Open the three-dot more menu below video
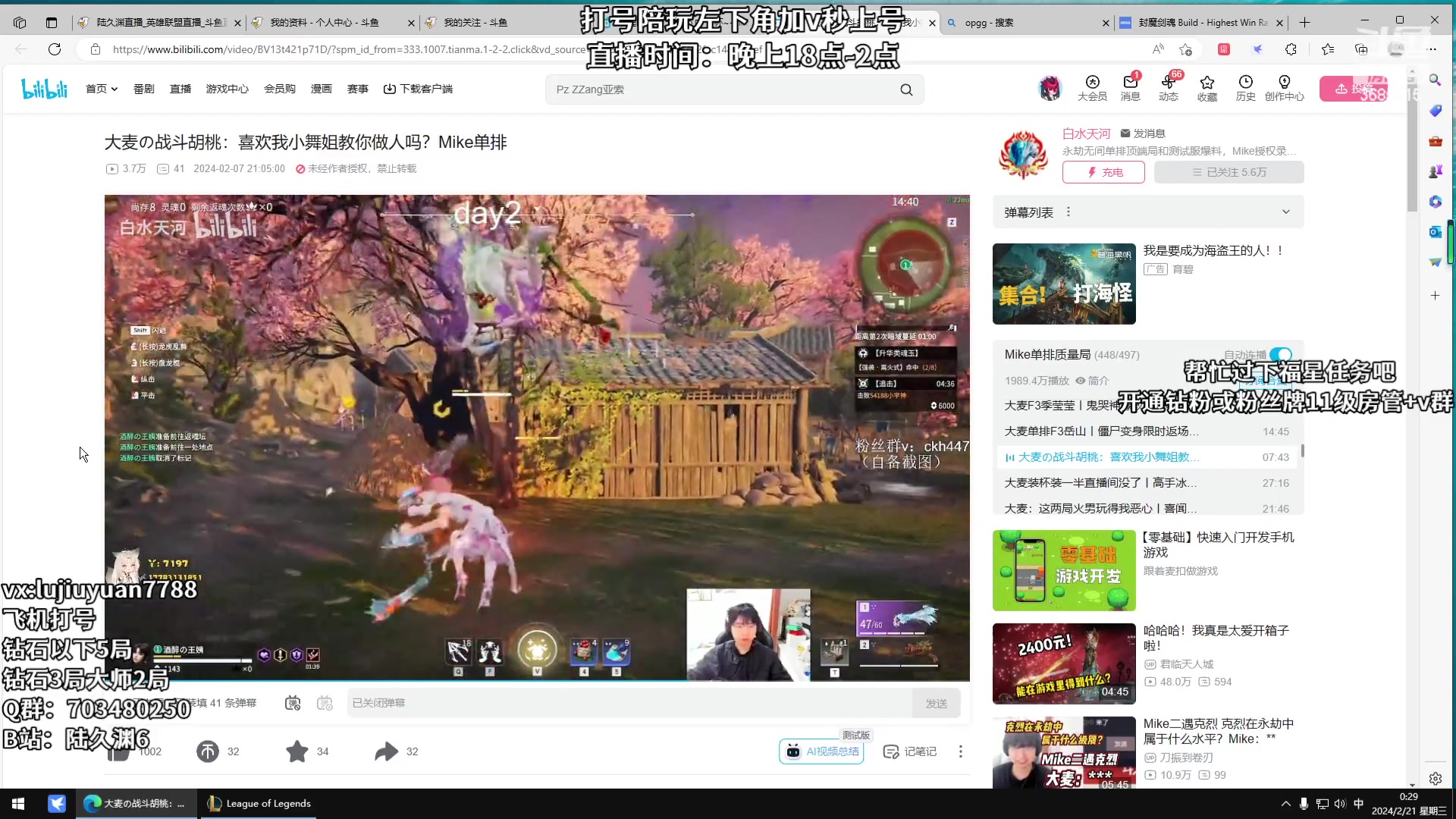This screenshot has height=819, width=1456. coord(961,752)
